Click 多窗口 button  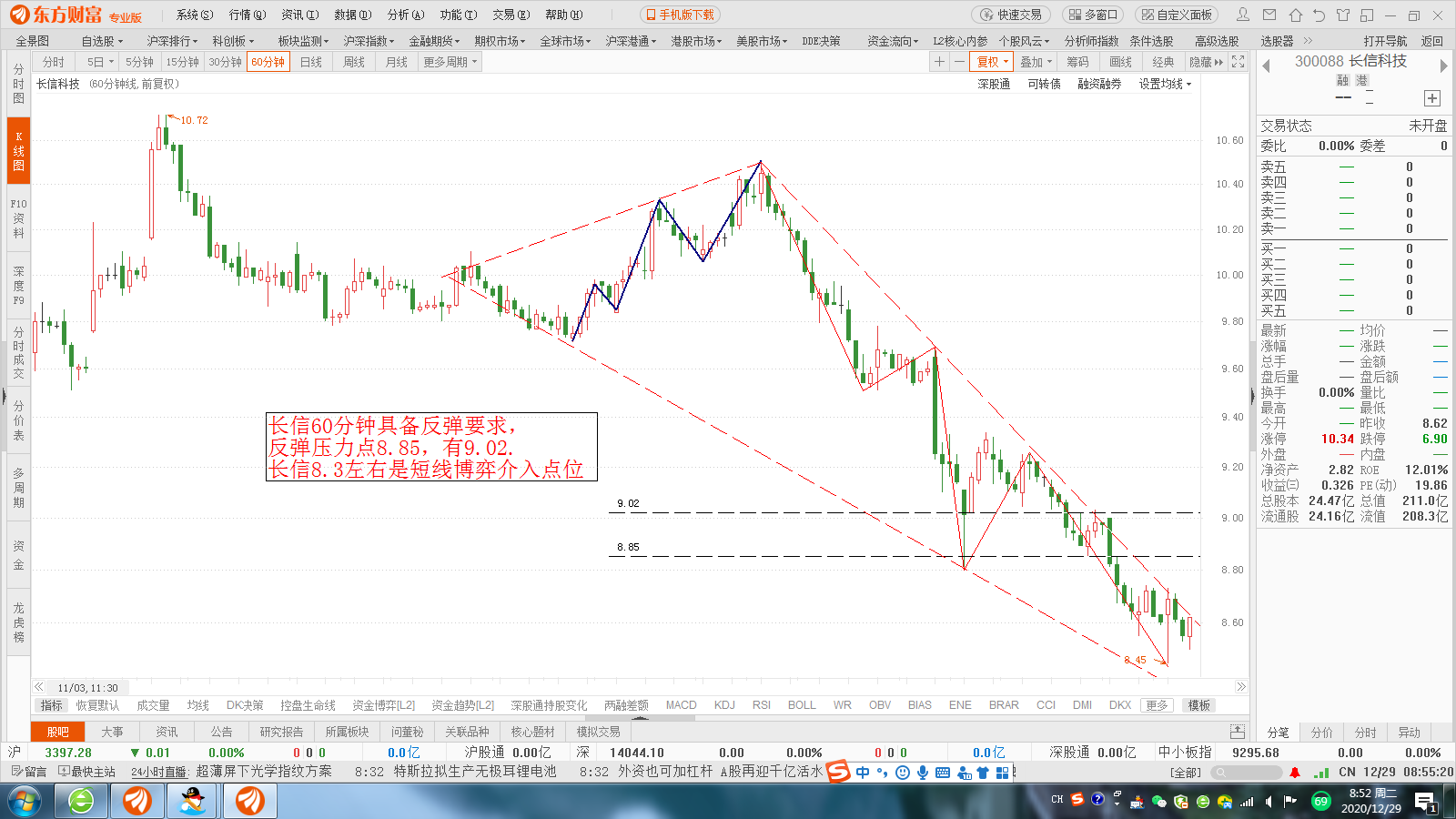[1092, 15]
